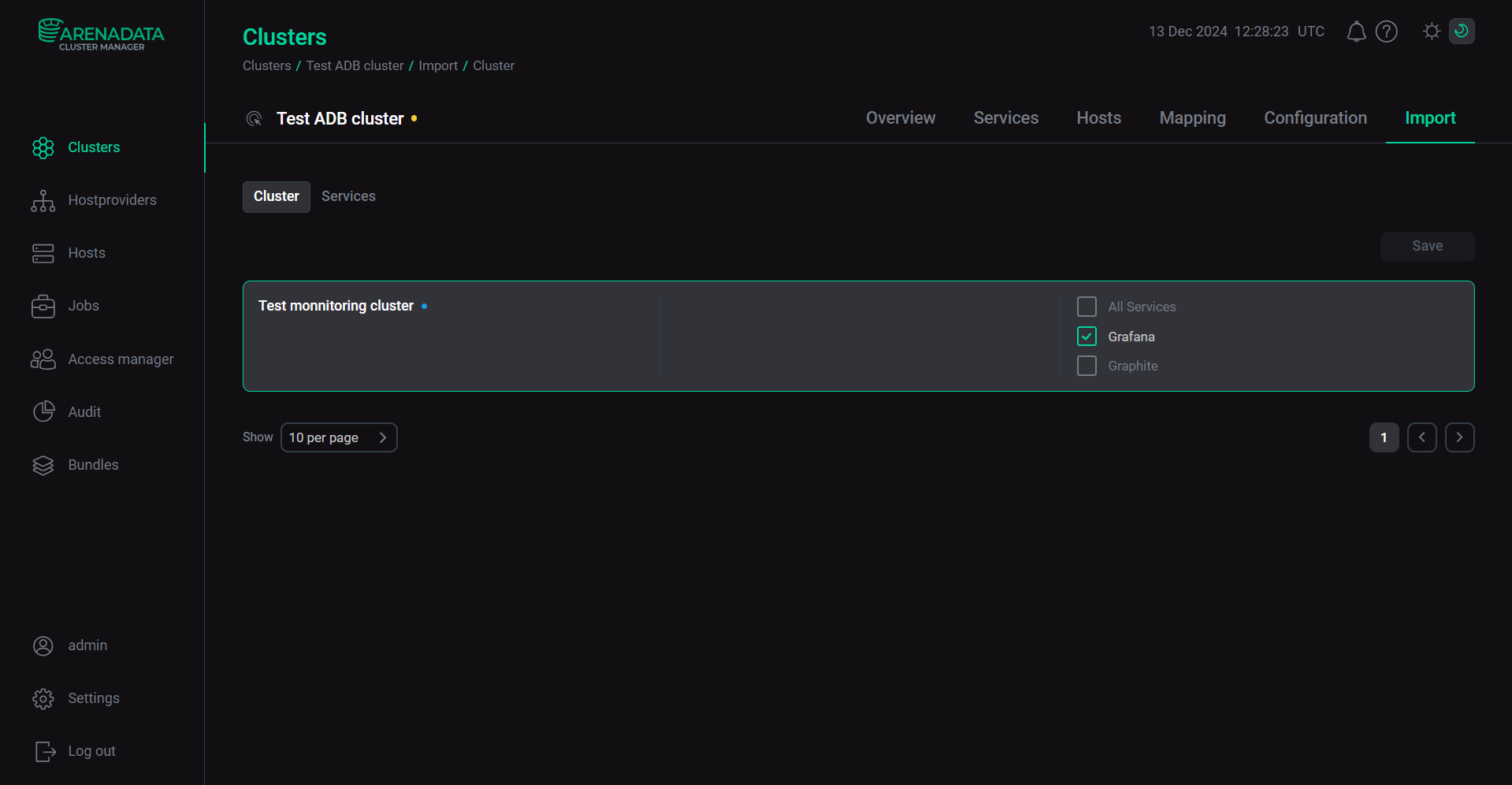Switch to the Services tab in the cluster header
Viewport: 1512px width, 785px height.
pos(1006,118)
